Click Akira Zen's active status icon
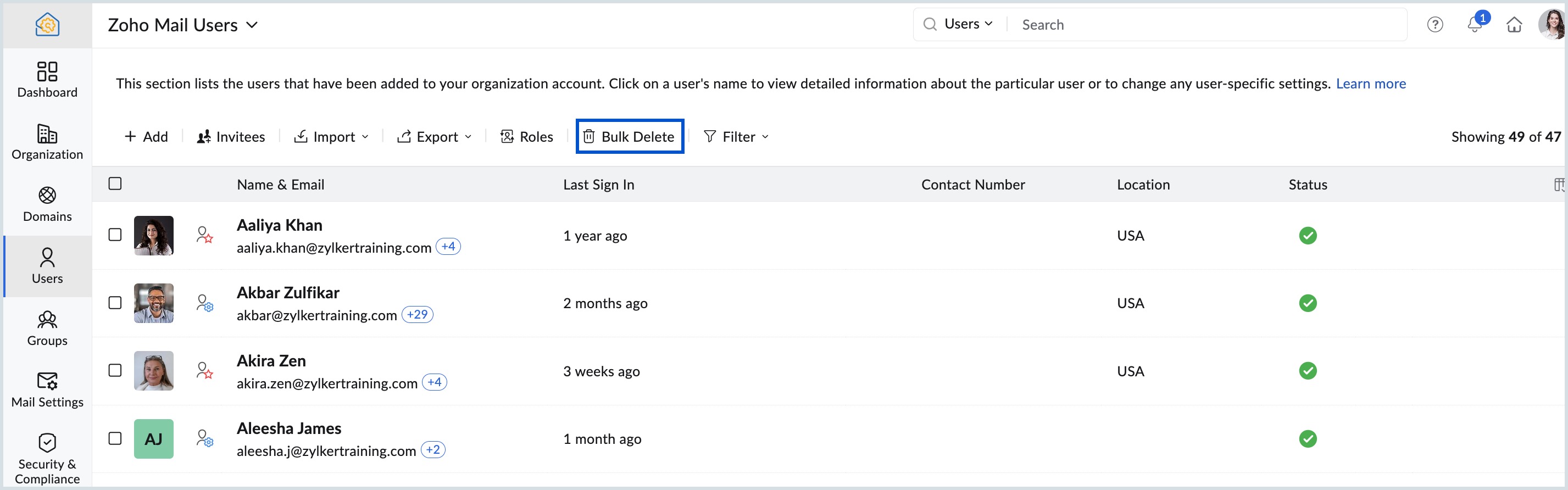1568x490 pixels. coord(1308,370)
